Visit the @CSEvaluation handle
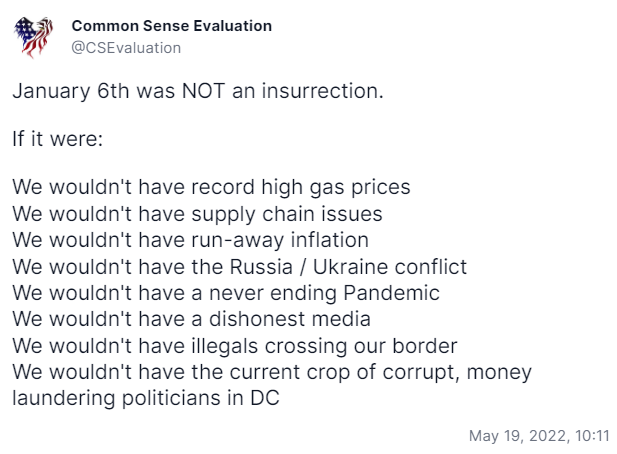Image resolution: width=617 pixels, height=454 pixels. [126, 48]
